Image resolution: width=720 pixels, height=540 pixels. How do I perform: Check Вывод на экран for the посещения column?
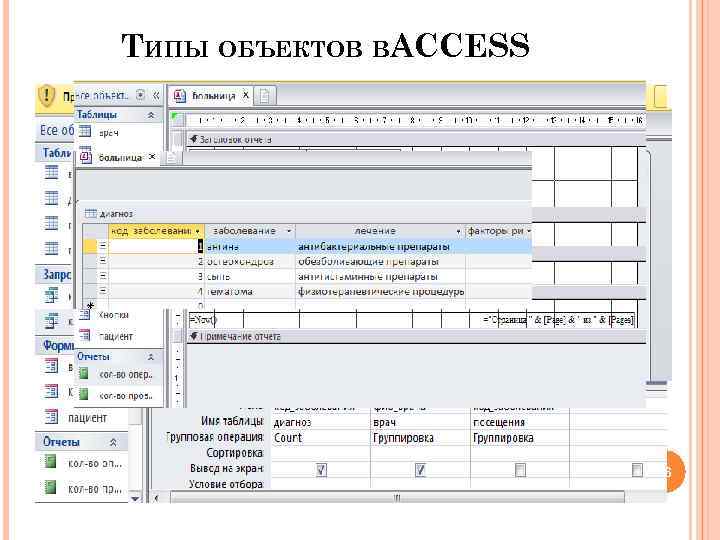coord(520,470)
